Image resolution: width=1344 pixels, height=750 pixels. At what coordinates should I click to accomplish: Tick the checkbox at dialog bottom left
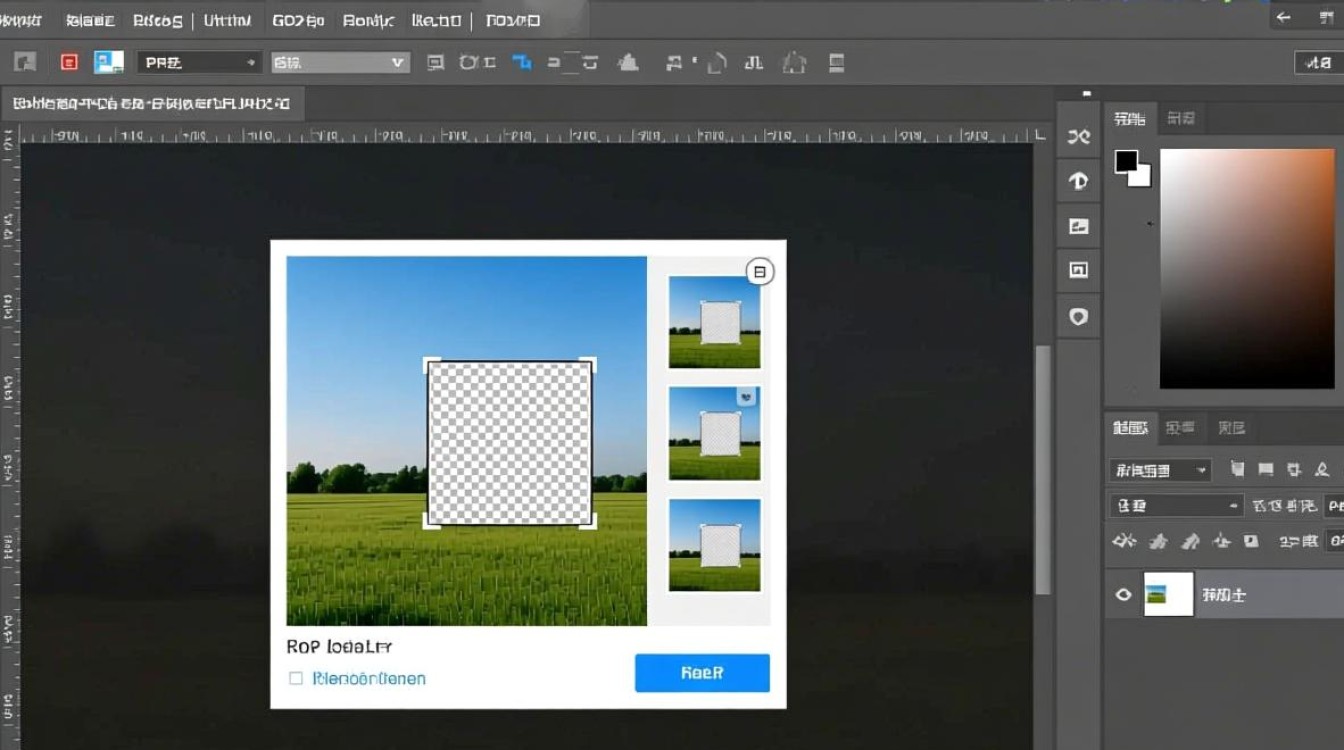[296, 678]
